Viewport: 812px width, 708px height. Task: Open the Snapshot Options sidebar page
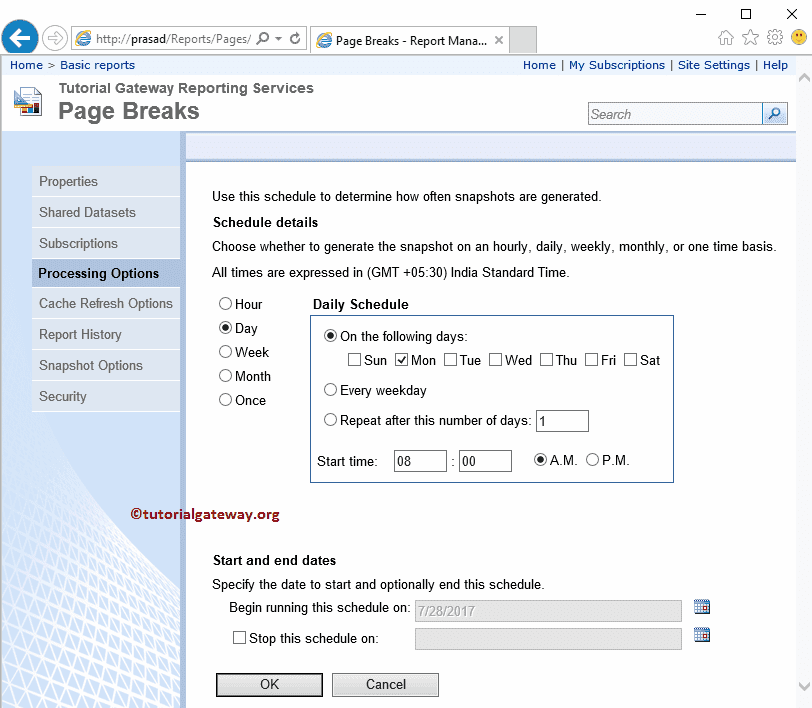point(106,366)
